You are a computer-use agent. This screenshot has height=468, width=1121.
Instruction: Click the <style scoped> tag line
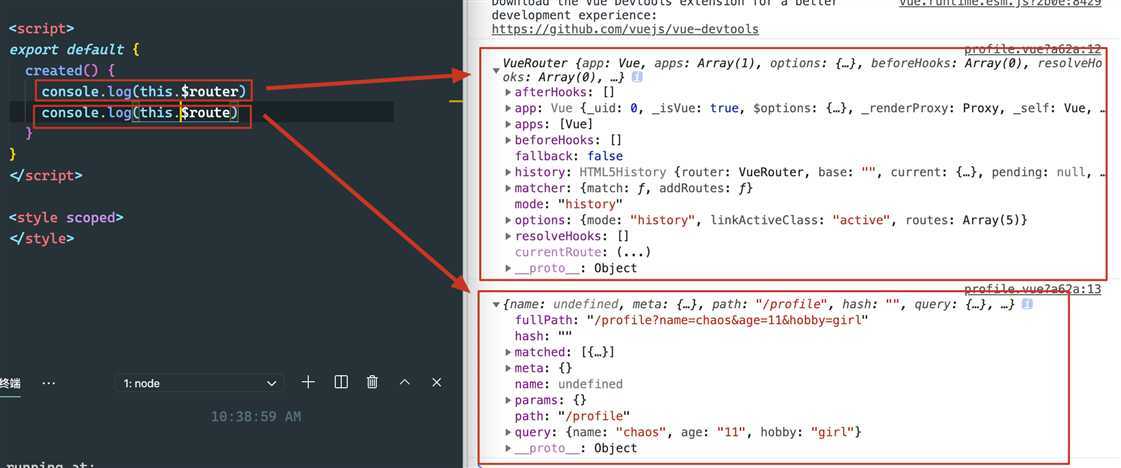click(66, 218)
